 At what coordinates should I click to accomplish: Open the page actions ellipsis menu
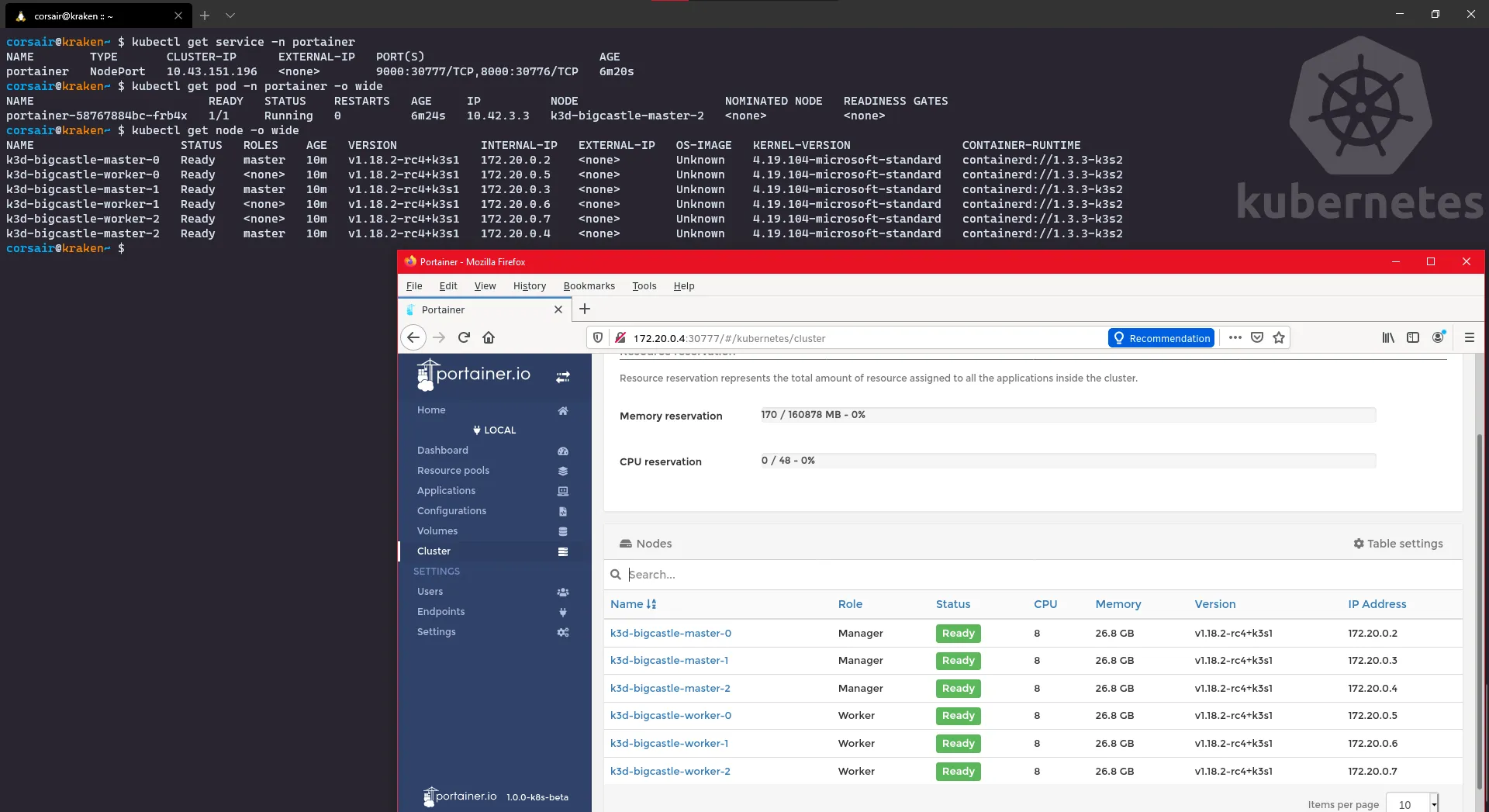point(1235,337)
